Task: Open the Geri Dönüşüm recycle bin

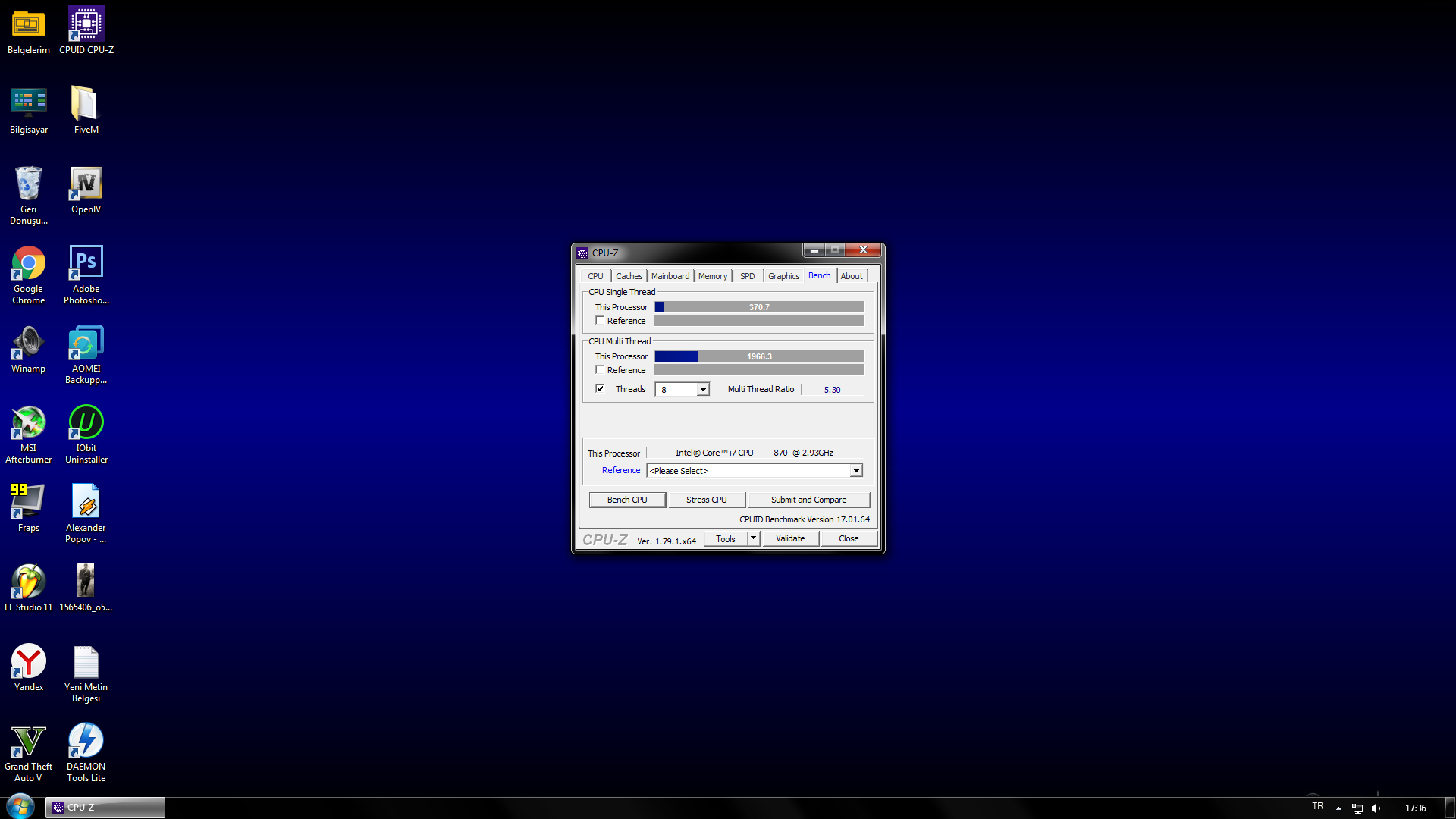Action: pyautogui.click(x=28, y=196)
